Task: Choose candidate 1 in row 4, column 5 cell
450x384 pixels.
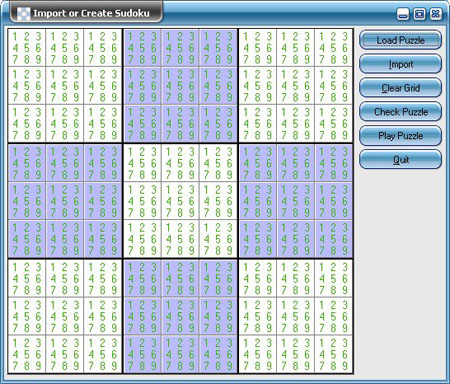Action: pyautogui.click(x=169, y=152)
